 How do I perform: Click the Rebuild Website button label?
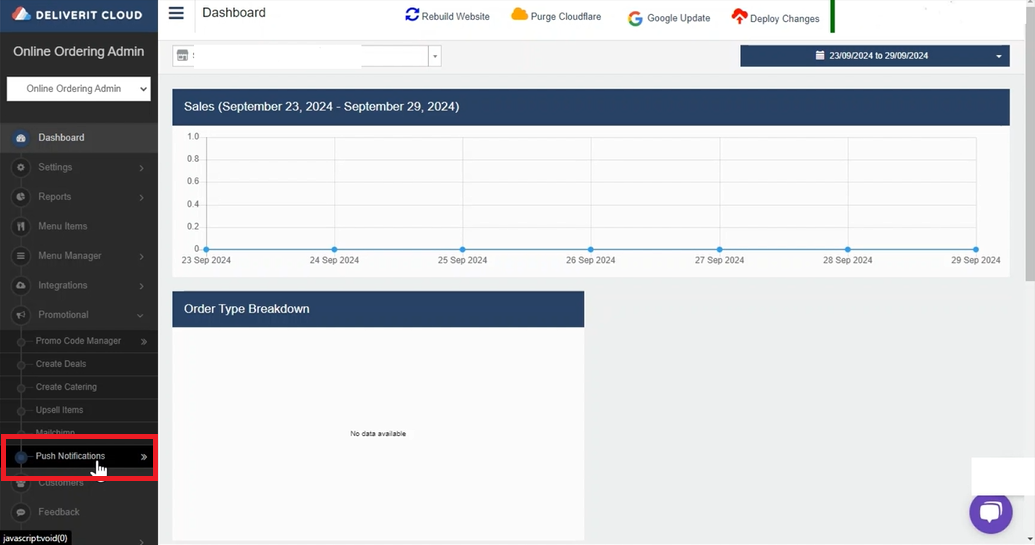[455, 17]
